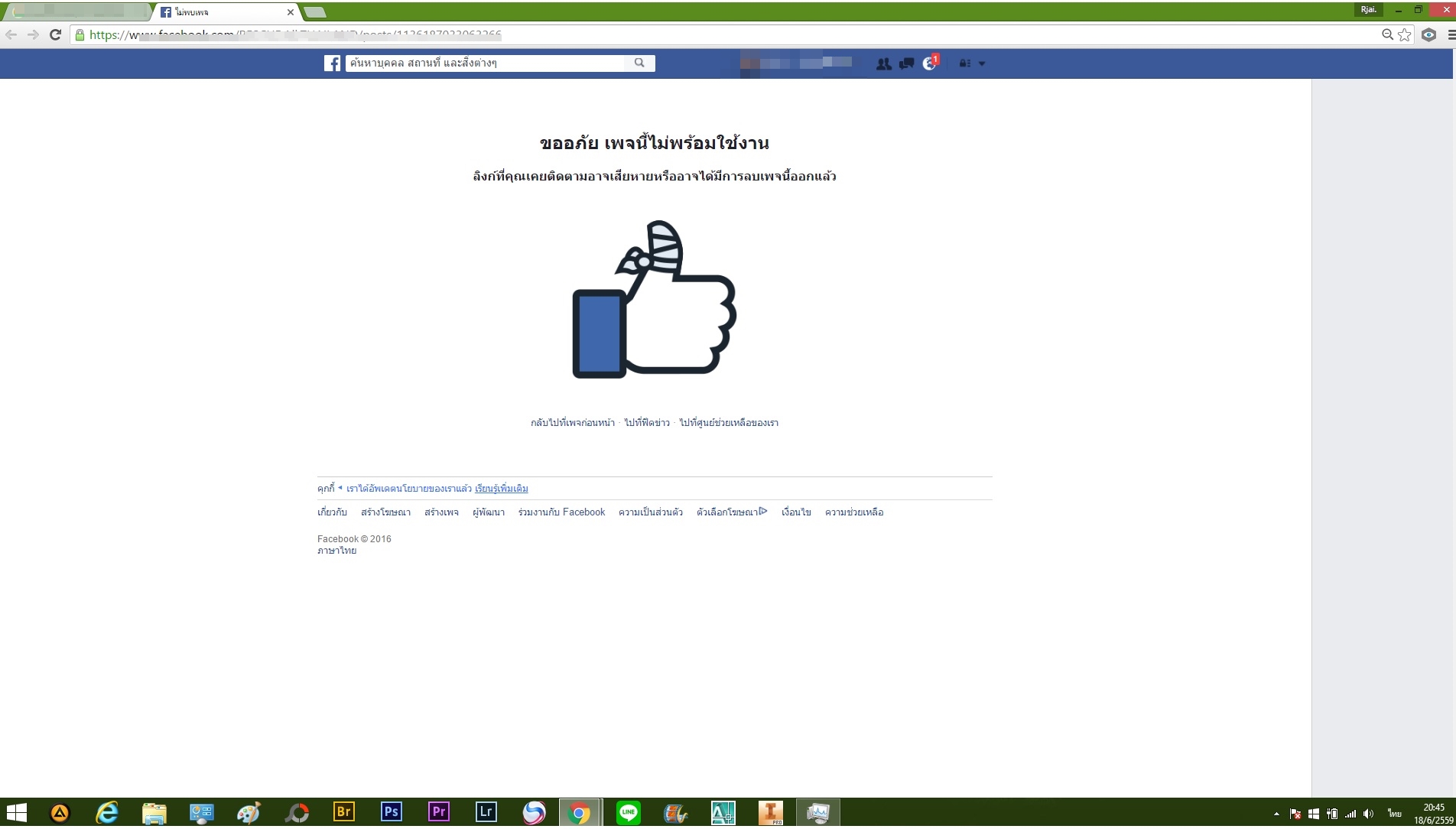Viewport: 1456px width, 829px height.
Task: Open เงื่อนไข footer link
Action: (x=796, y=512)
